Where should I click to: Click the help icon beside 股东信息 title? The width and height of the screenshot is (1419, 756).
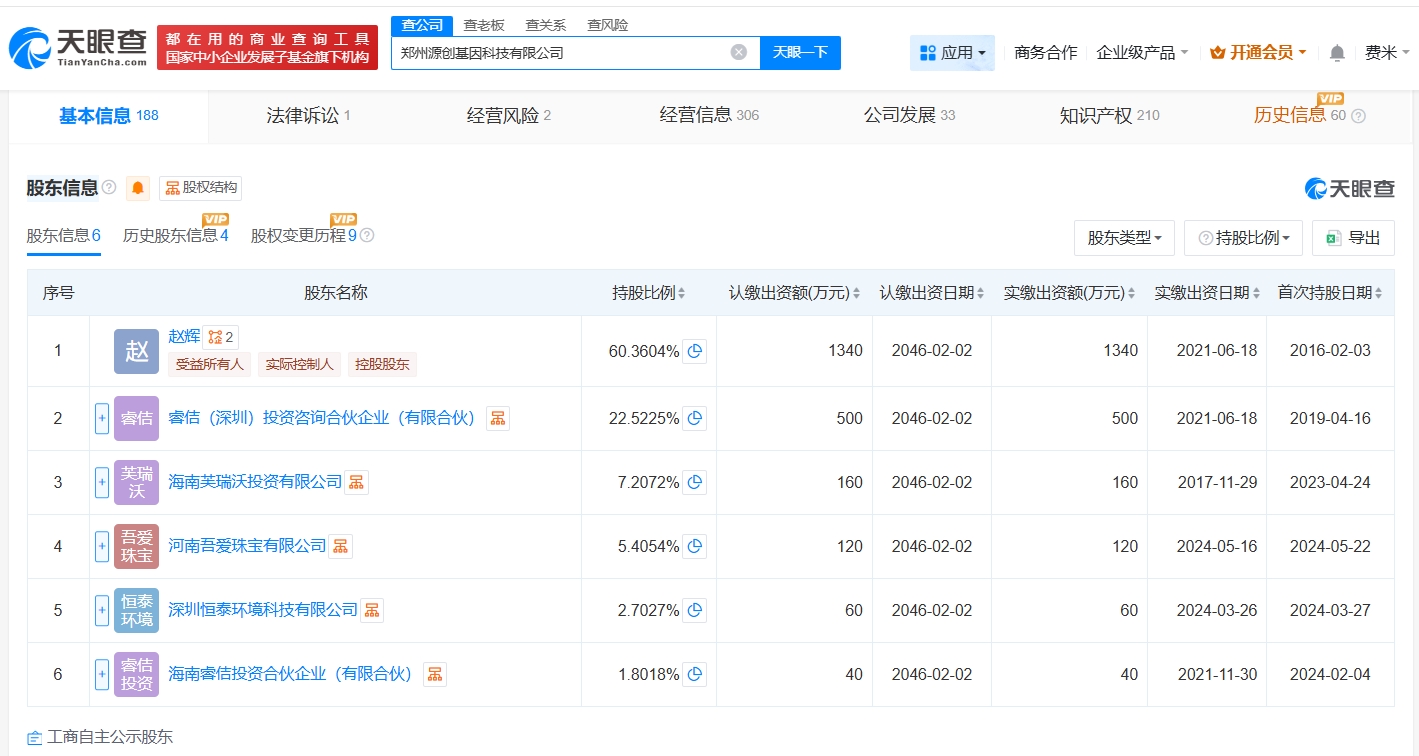109,187
